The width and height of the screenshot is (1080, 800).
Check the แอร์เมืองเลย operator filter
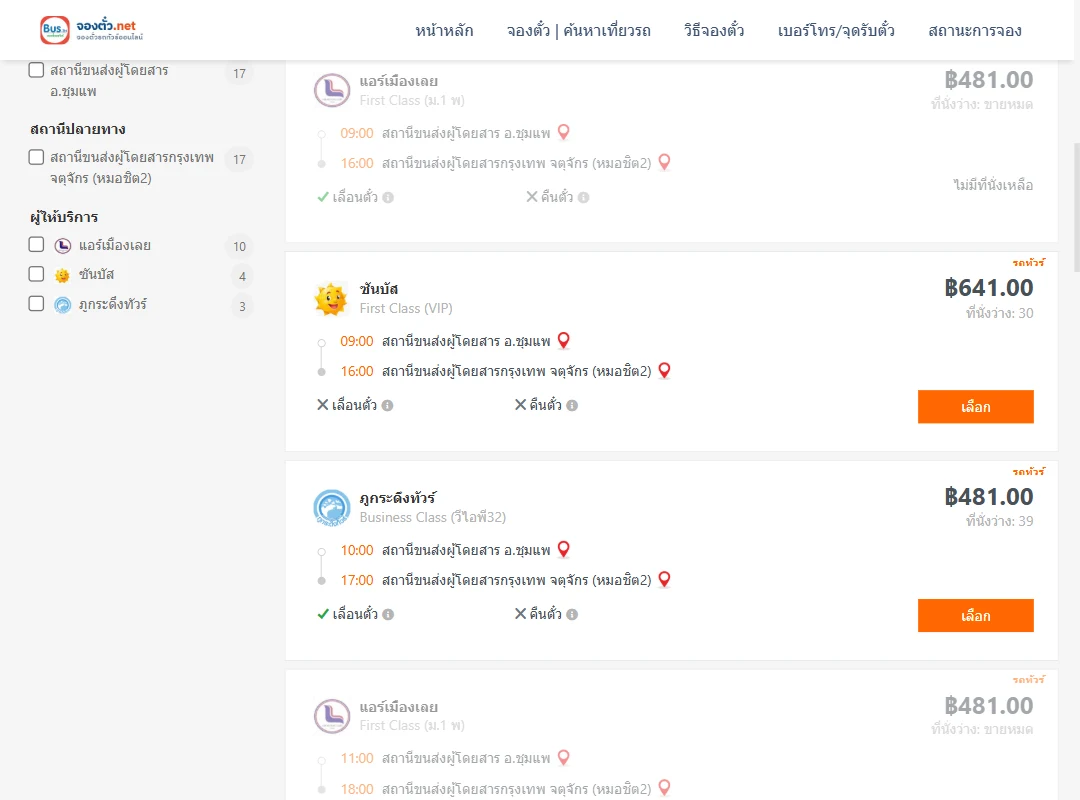37,245
